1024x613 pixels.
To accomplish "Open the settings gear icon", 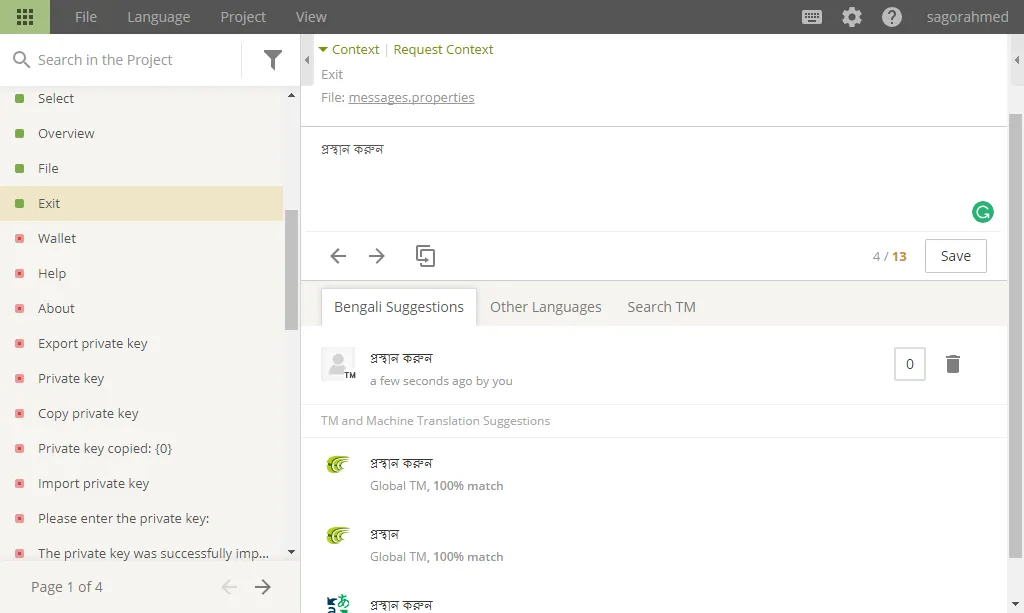I will (852, 17).
